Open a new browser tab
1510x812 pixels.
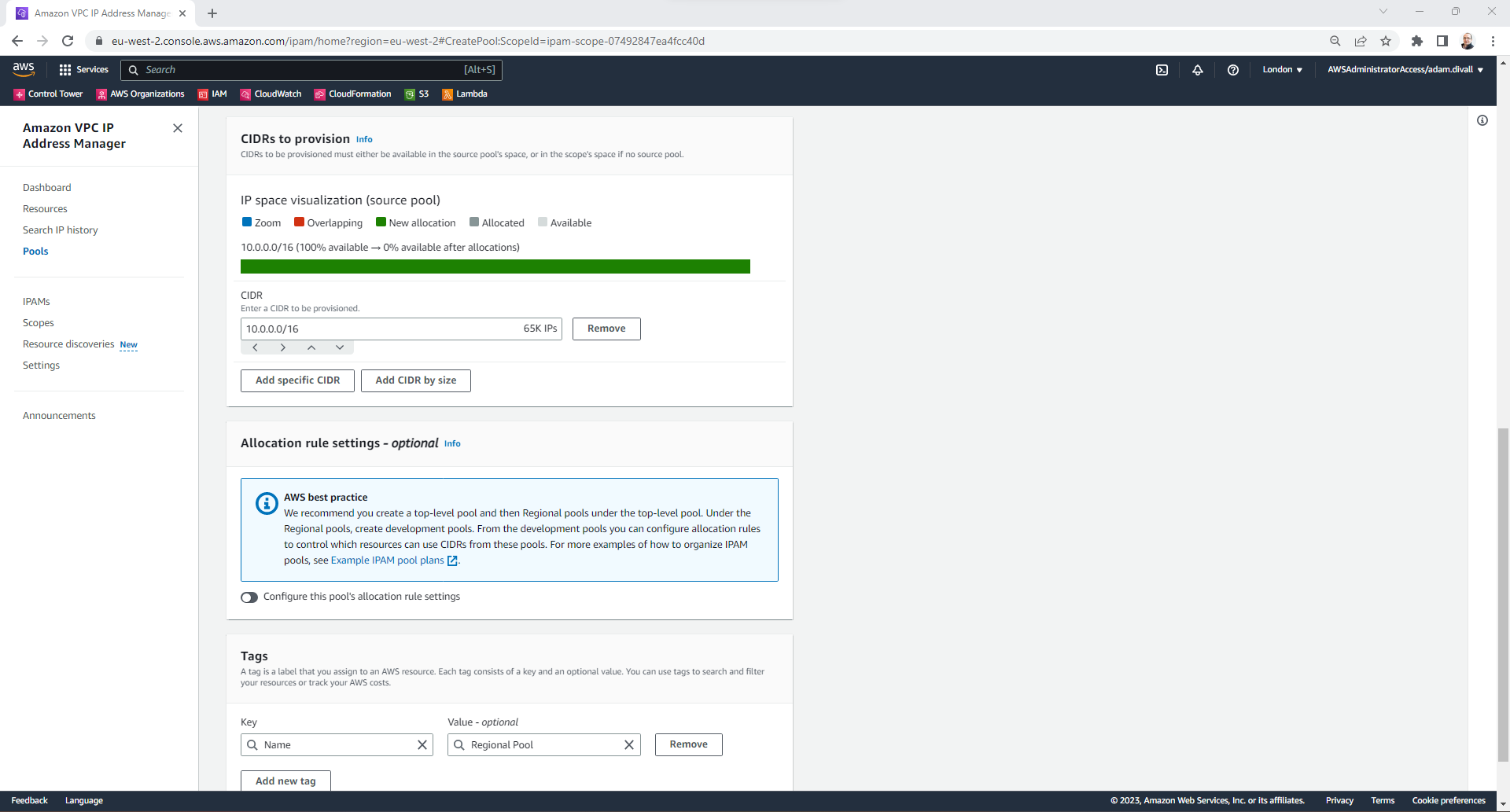coord(212,13)
